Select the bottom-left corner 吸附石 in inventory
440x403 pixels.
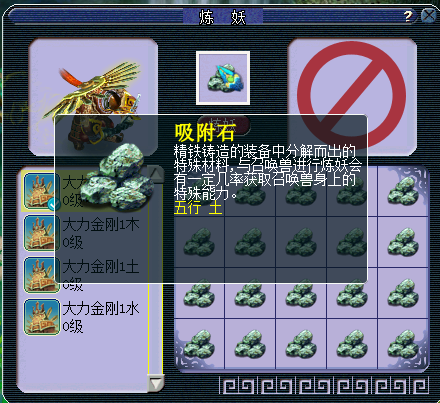coord(199,344)
